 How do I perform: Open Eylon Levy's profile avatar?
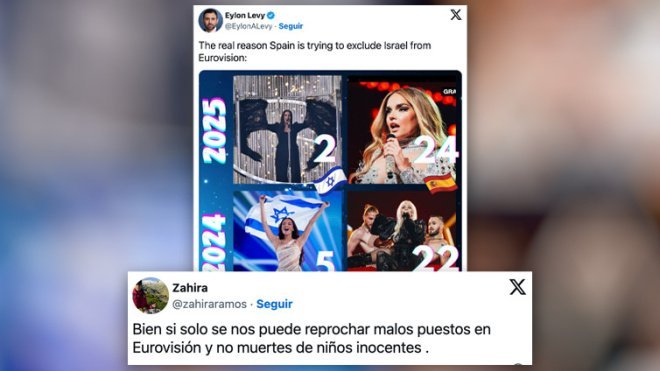(x=210, y=20)
